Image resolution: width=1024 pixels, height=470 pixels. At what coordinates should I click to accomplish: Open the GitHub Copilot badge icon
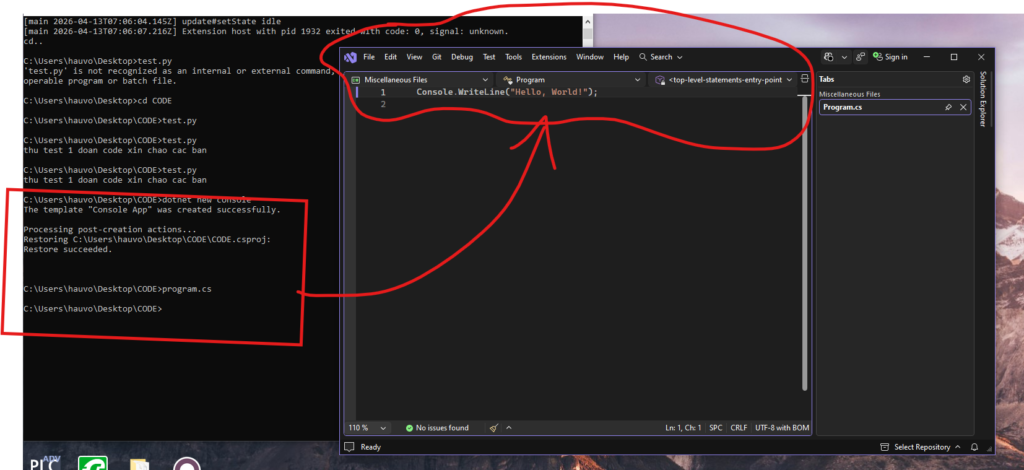[828, 57]
